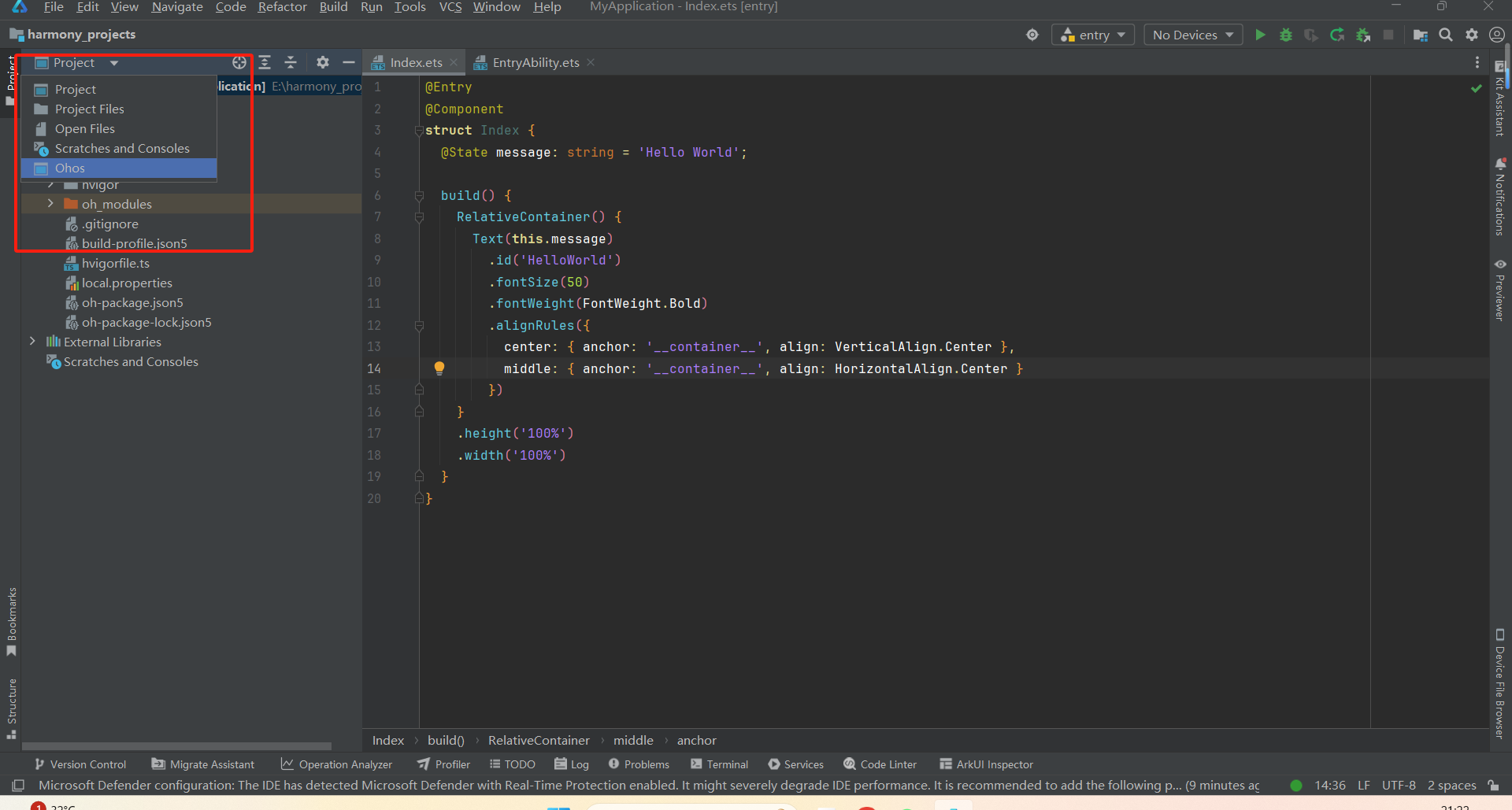Viewport: 1512px width, 810px height.
Task: Fold the RelativeContainer block at line 7
Action: coord(419,217)
